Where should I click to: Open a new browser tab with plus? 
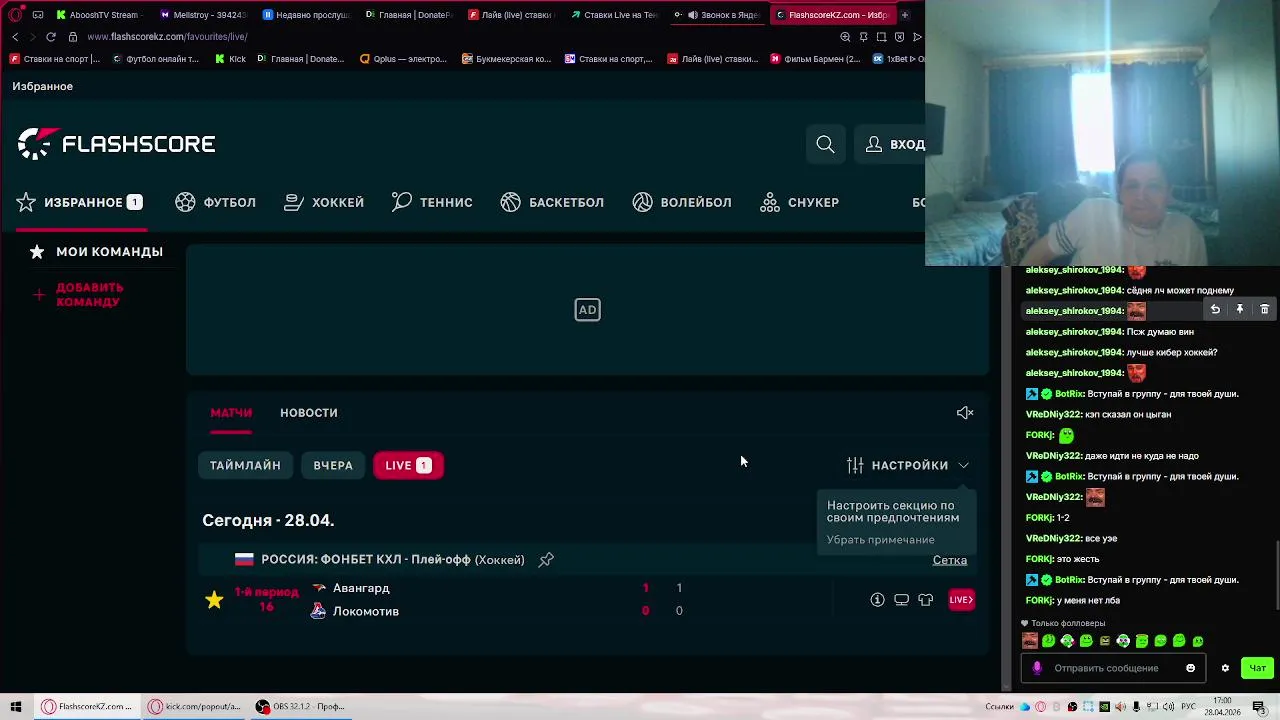pyautogui.click(x=904, y=15)
